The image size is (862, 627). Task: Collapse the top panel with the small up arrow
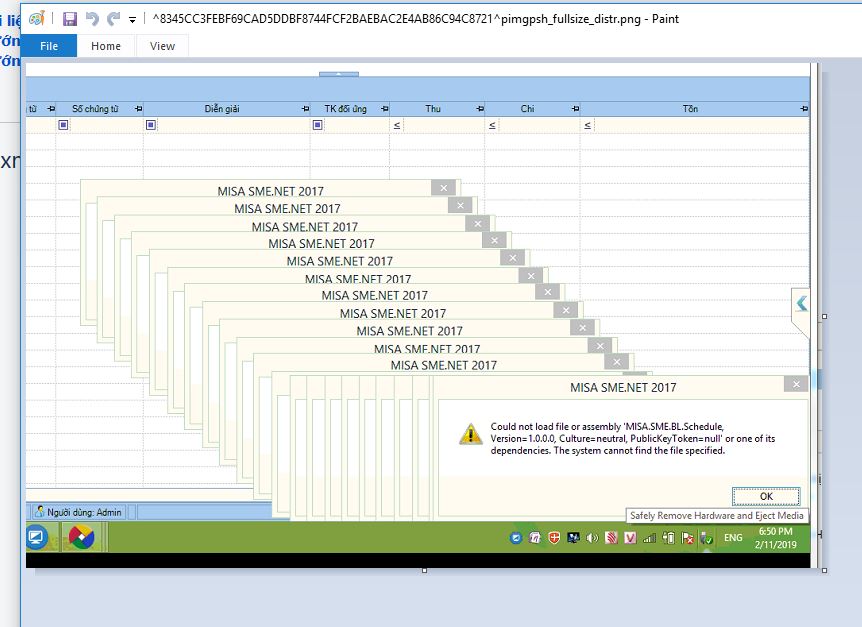(x=339, y=74)
